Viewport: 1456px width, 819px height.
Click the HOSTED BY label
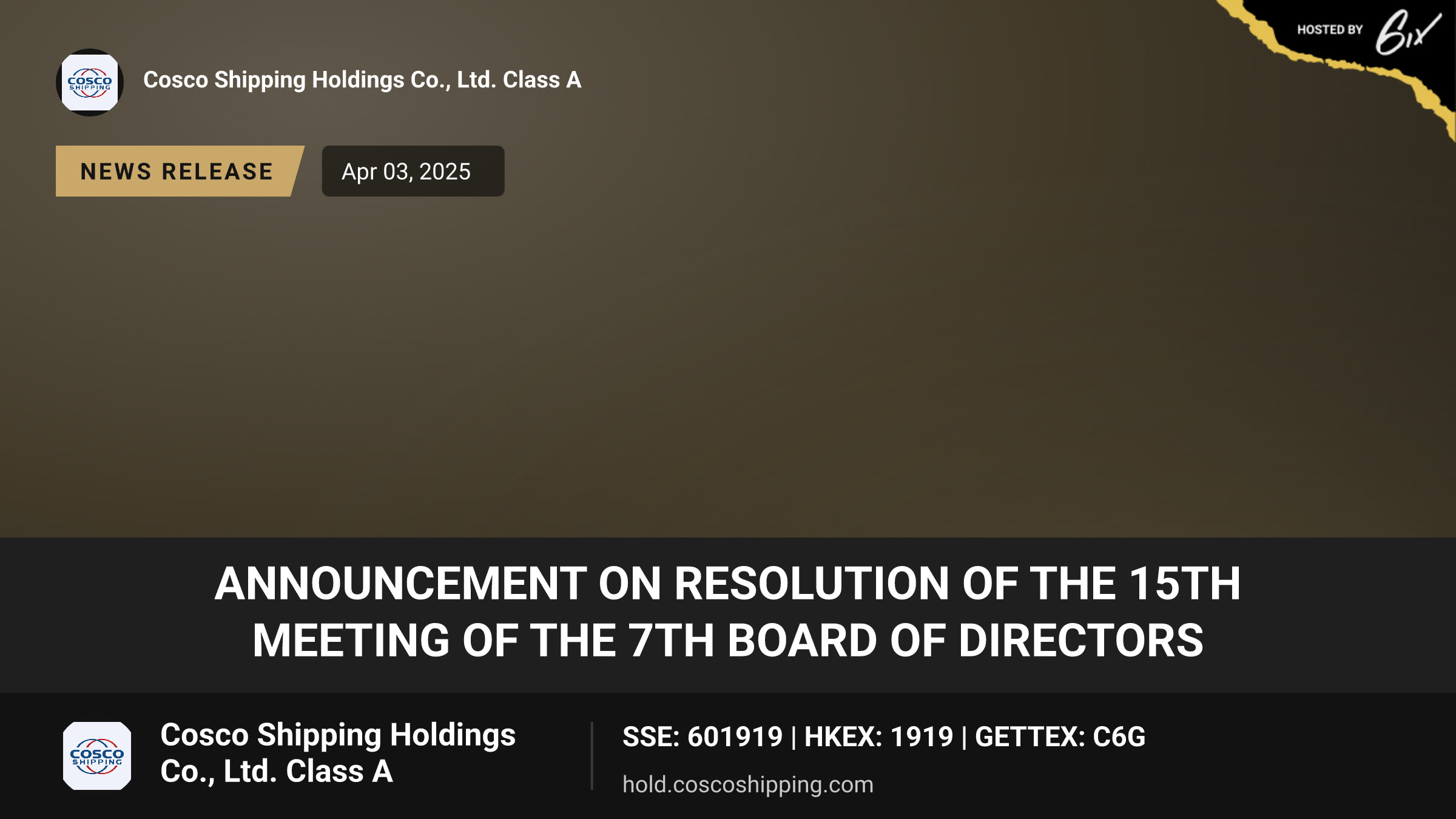click(1330, 30)
